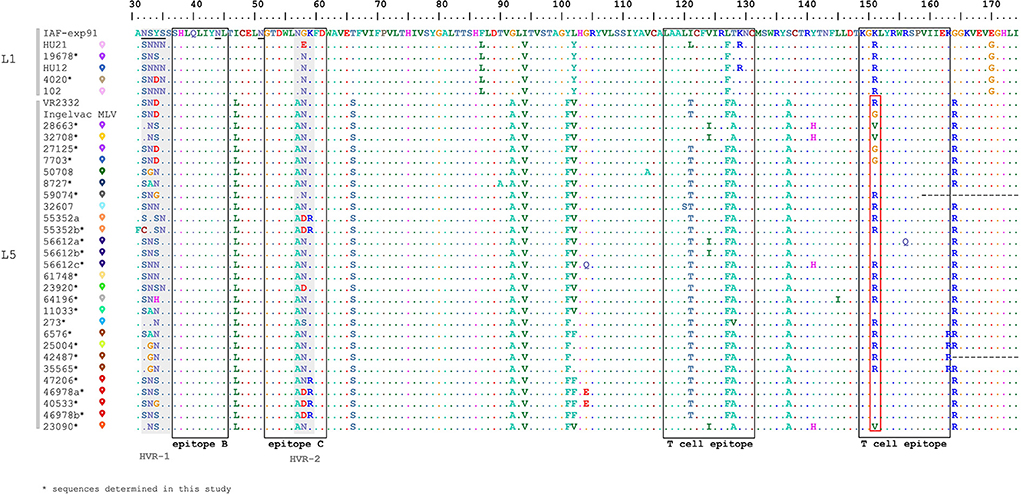The width and height of the screenshot is (1021, 494).
Task: Click the T cell epitope label below the 150-160 box
Action: (904, 444)
